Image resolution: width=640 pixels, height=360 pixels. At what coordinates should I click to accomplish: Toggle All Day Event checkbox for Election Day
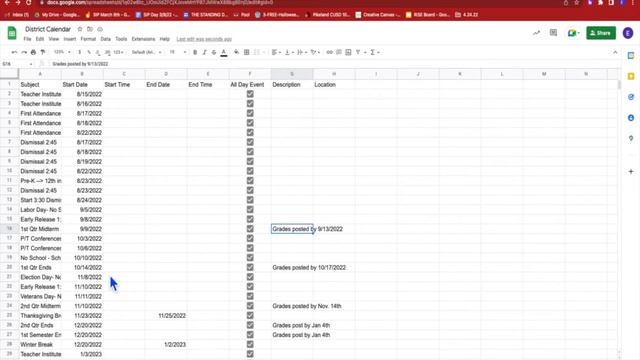pos(250,277)
